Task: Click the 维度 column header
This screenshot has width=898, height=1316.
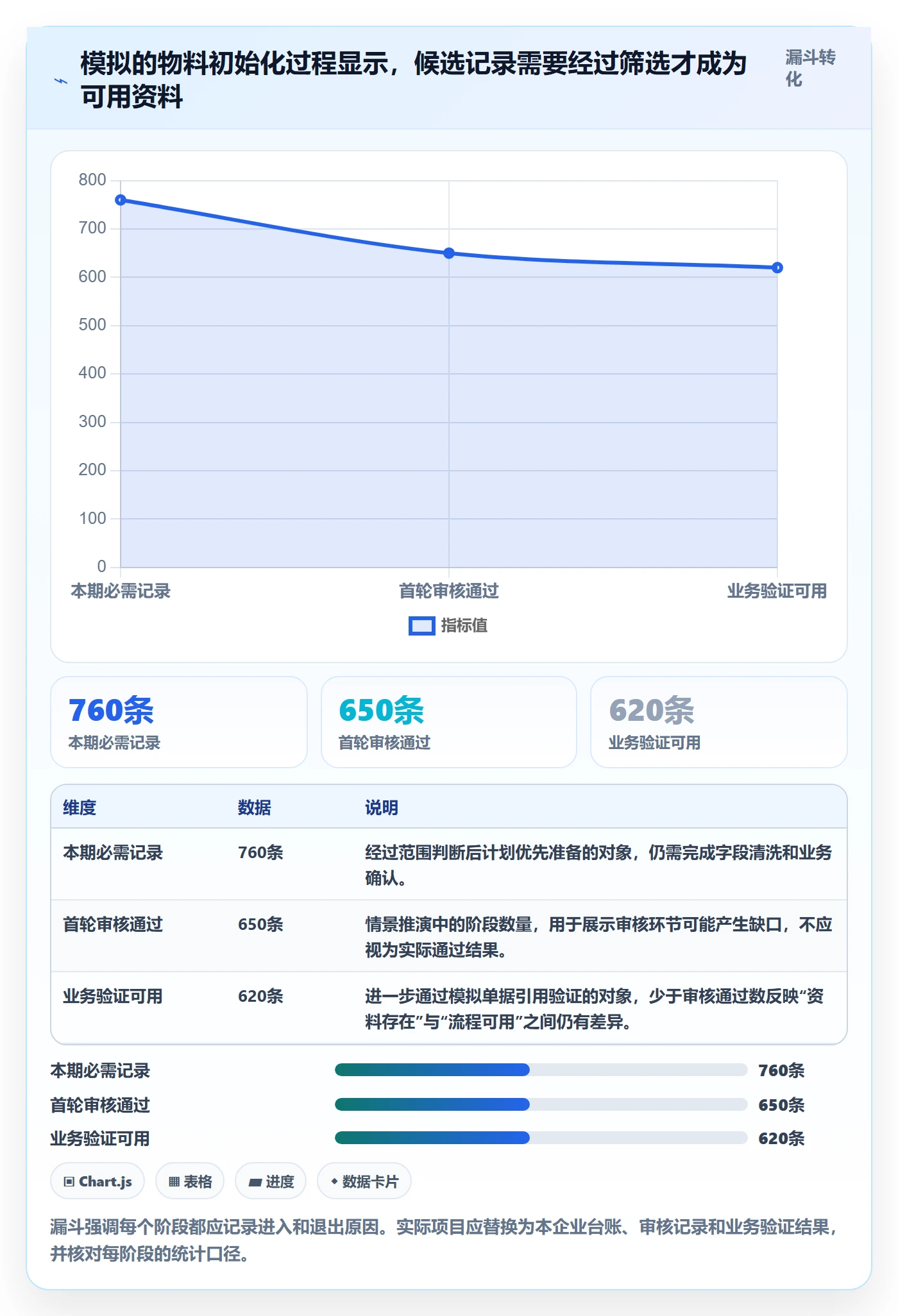Action: click(x=80, y=807)
